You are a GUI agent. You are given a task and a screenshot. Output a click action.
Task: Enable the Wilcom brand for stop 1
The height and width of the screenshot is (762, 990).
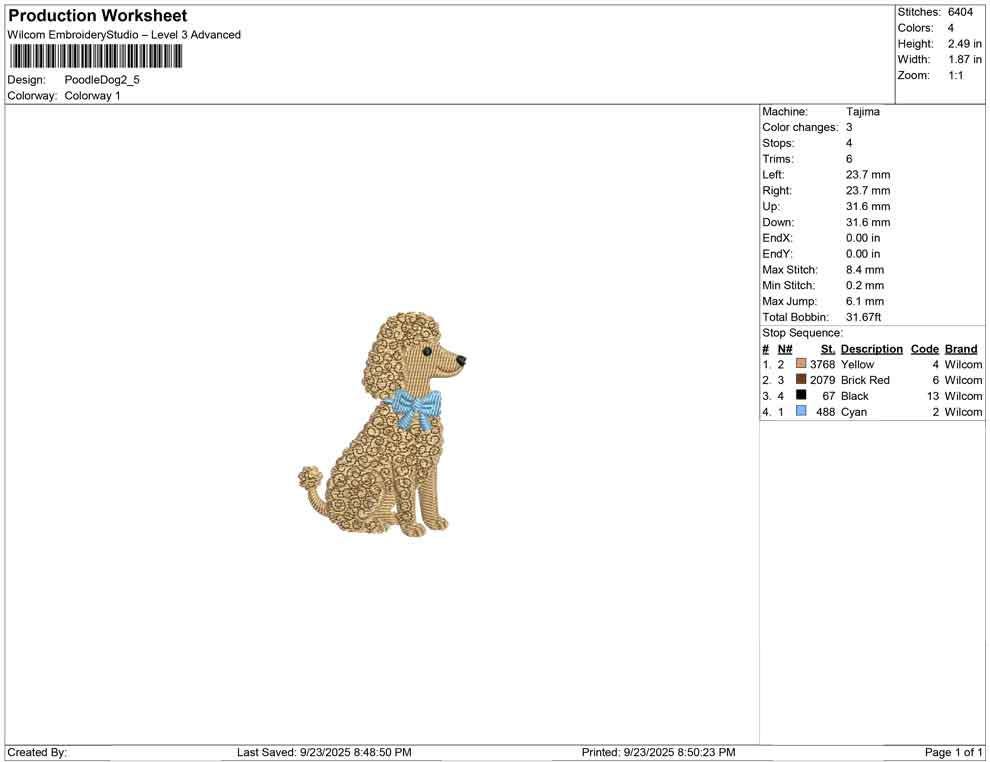pos(962,364)
